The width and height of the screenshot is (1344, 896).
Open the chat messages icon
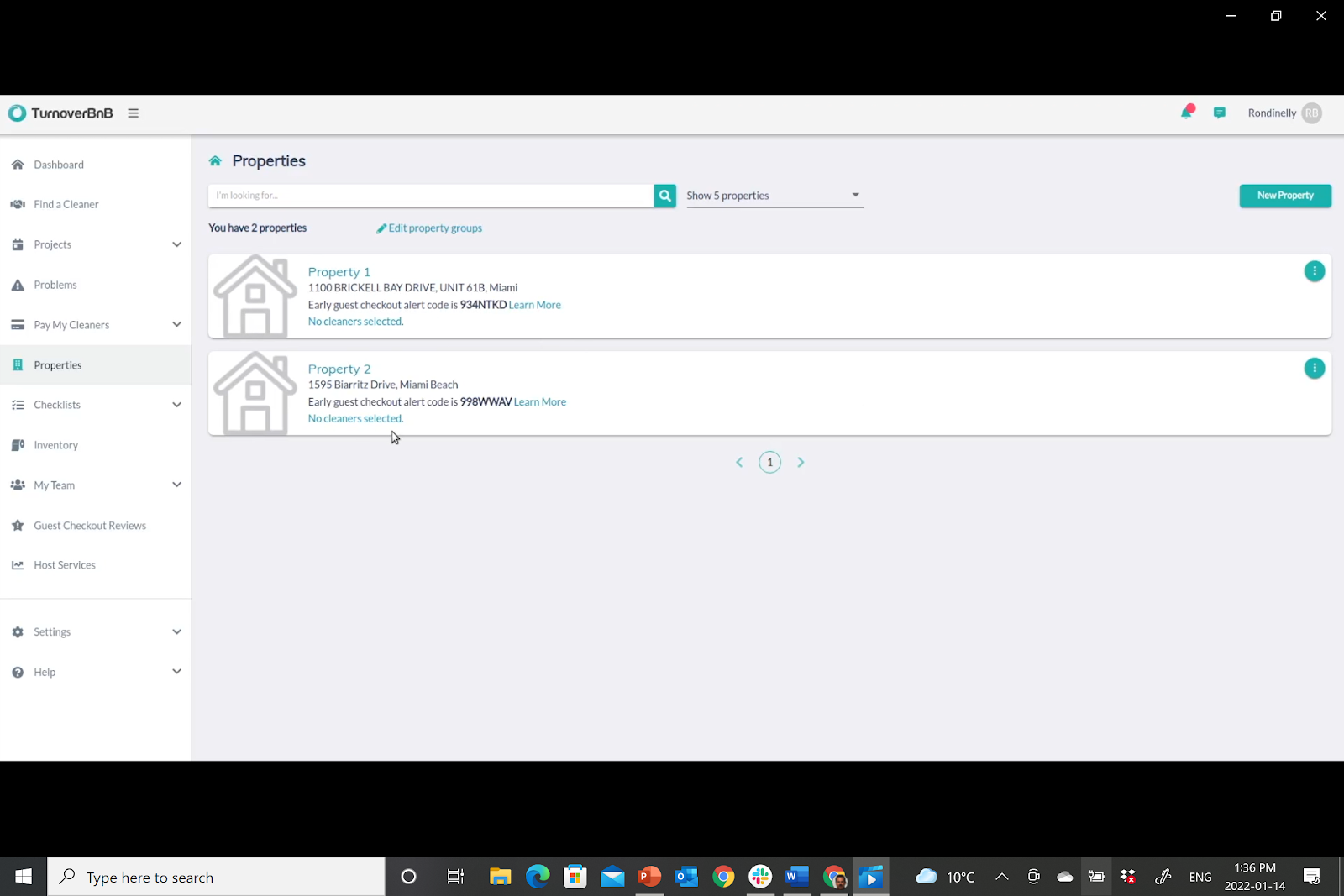pos(1219,113)
